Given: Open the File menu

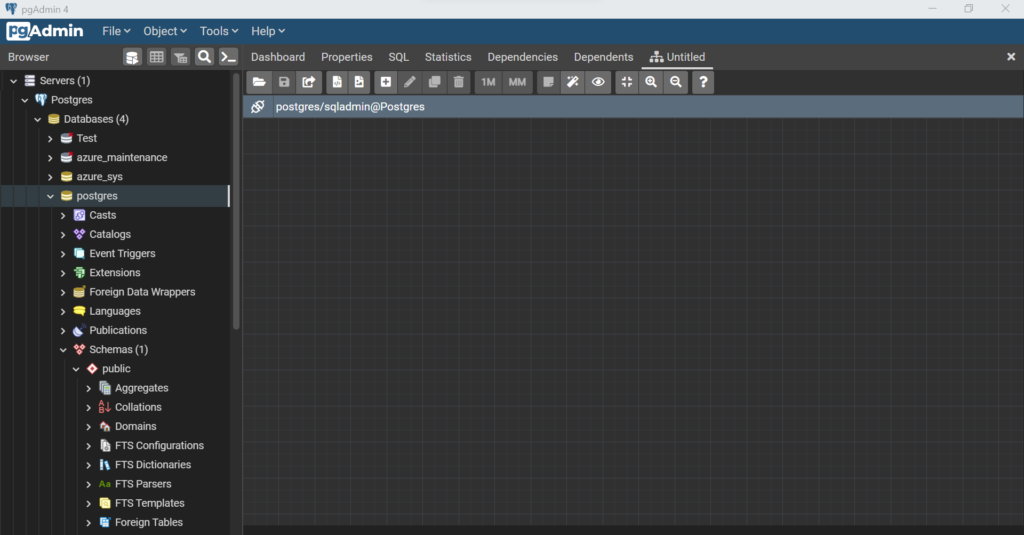Looking at the screenshot, I should [x=116, y=31].
